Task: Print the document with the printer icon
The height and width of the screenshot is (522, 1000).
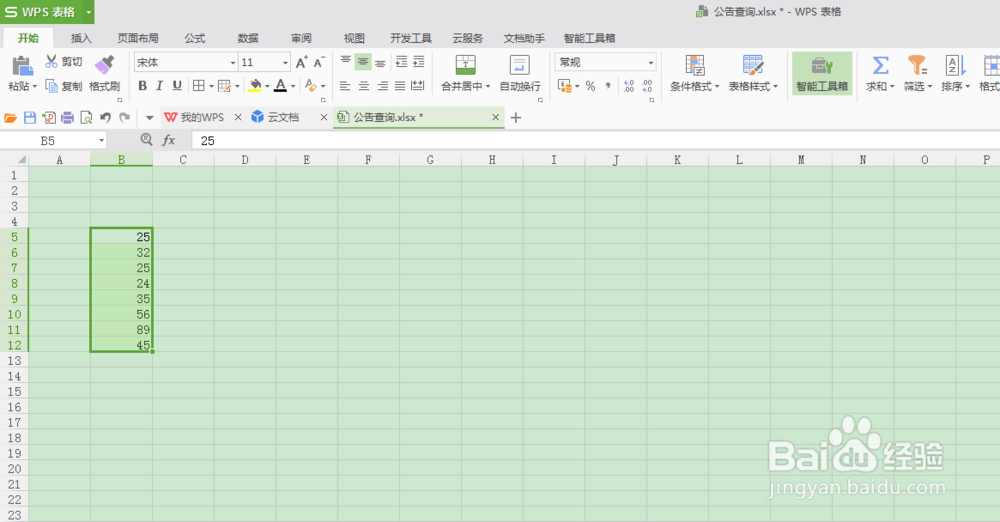Action: [68, 117]
